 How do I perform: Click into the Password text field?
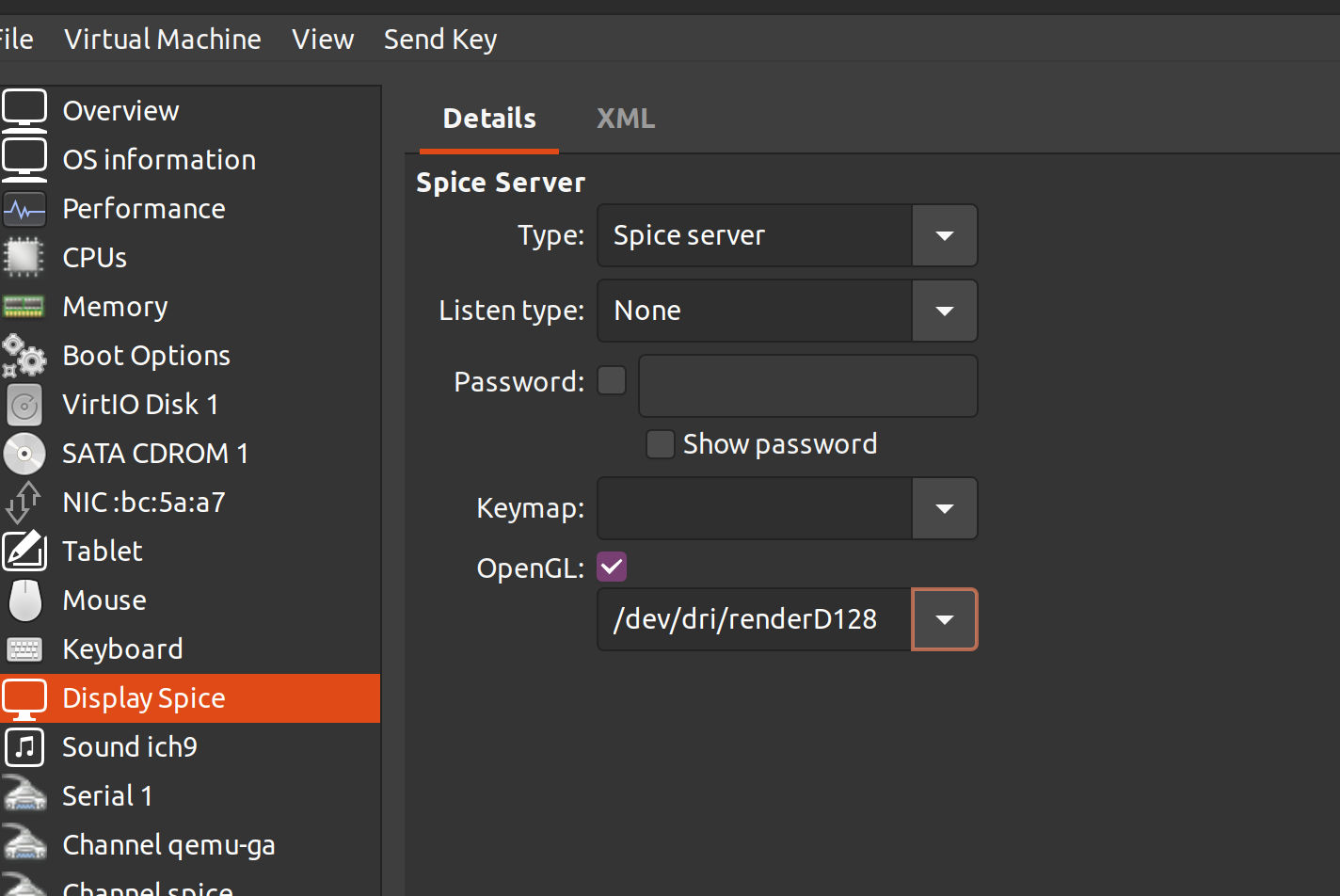click(x=807, y=386)
